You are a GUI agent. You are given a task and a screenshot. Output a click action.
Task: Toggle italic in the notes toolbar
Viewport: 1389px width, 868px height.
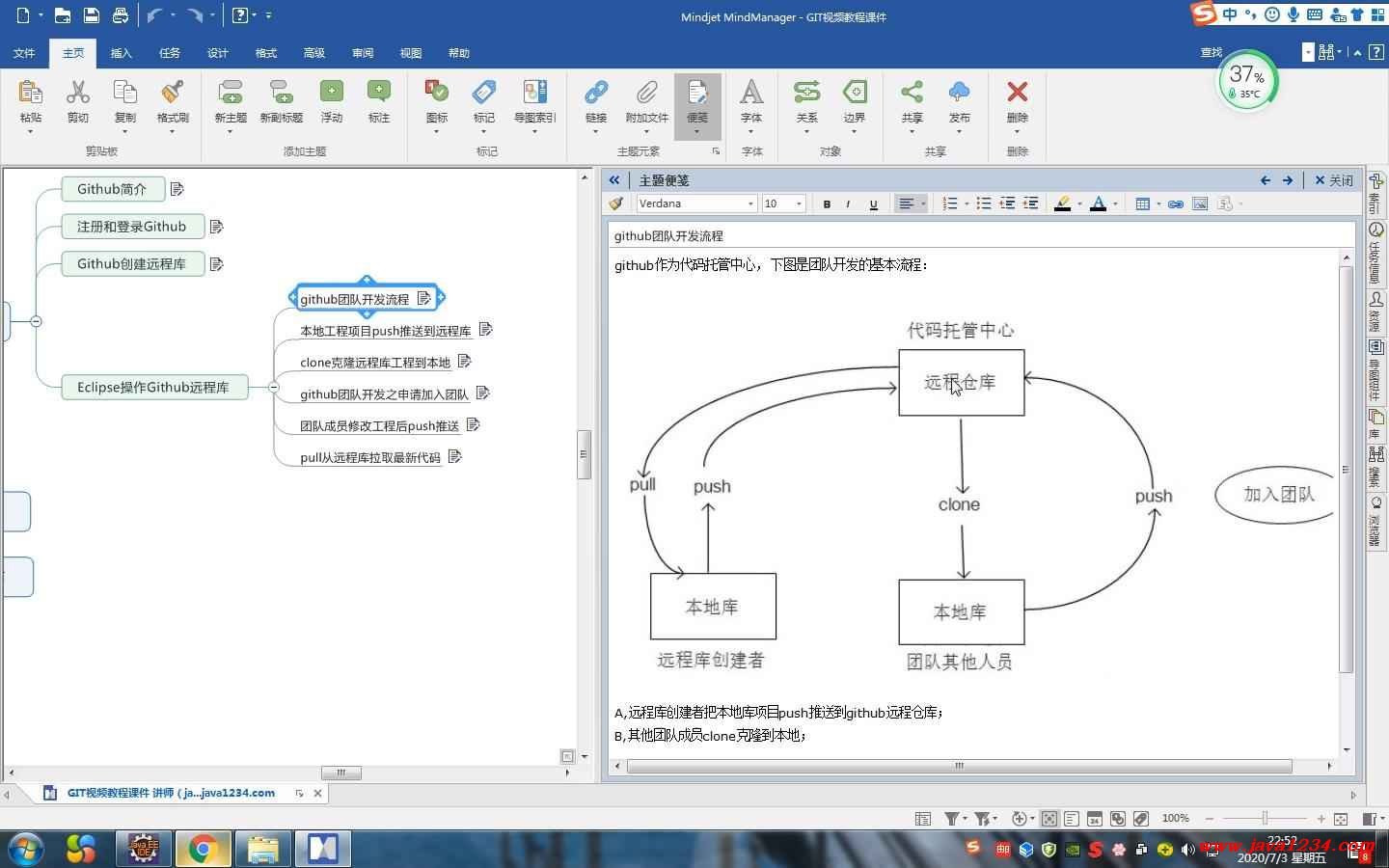848,203
